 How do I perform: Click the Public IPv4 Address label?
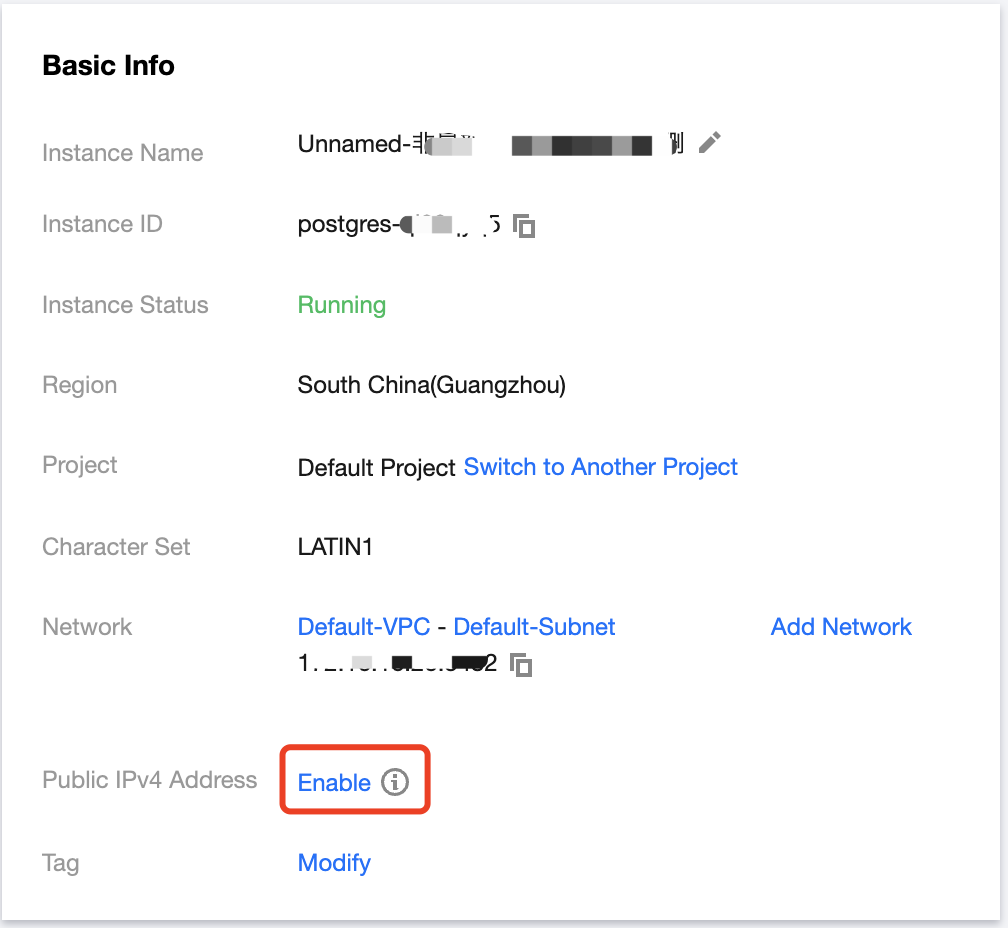[149, 780]
